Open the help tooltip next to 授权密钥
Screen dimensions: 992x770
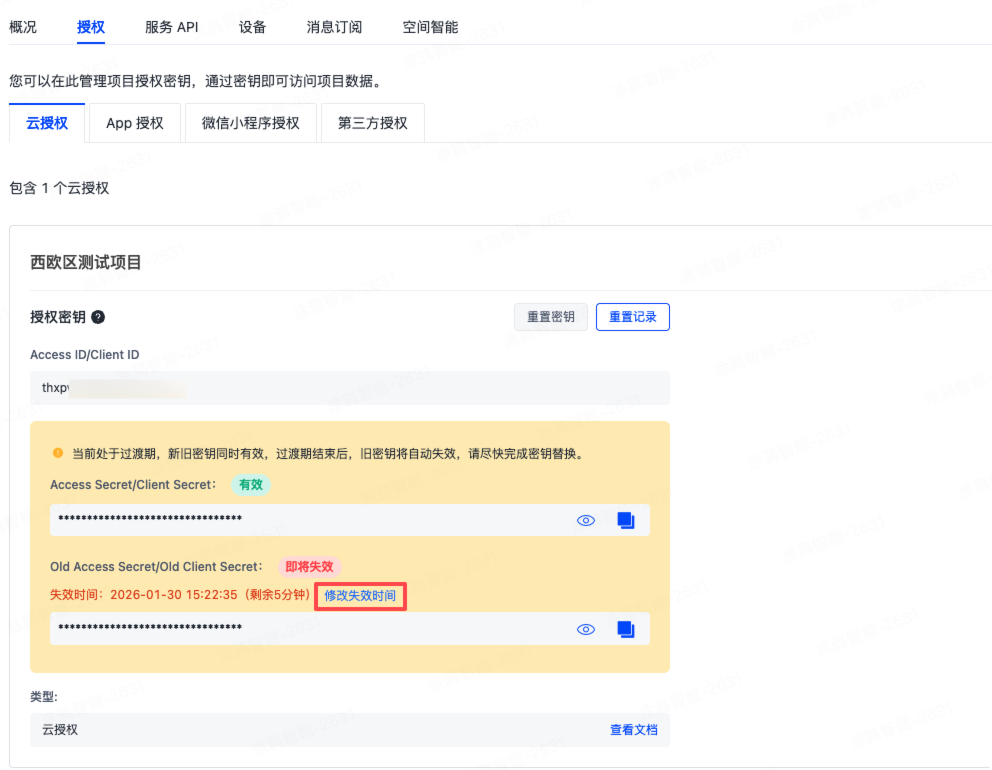(x=97, y=318)
